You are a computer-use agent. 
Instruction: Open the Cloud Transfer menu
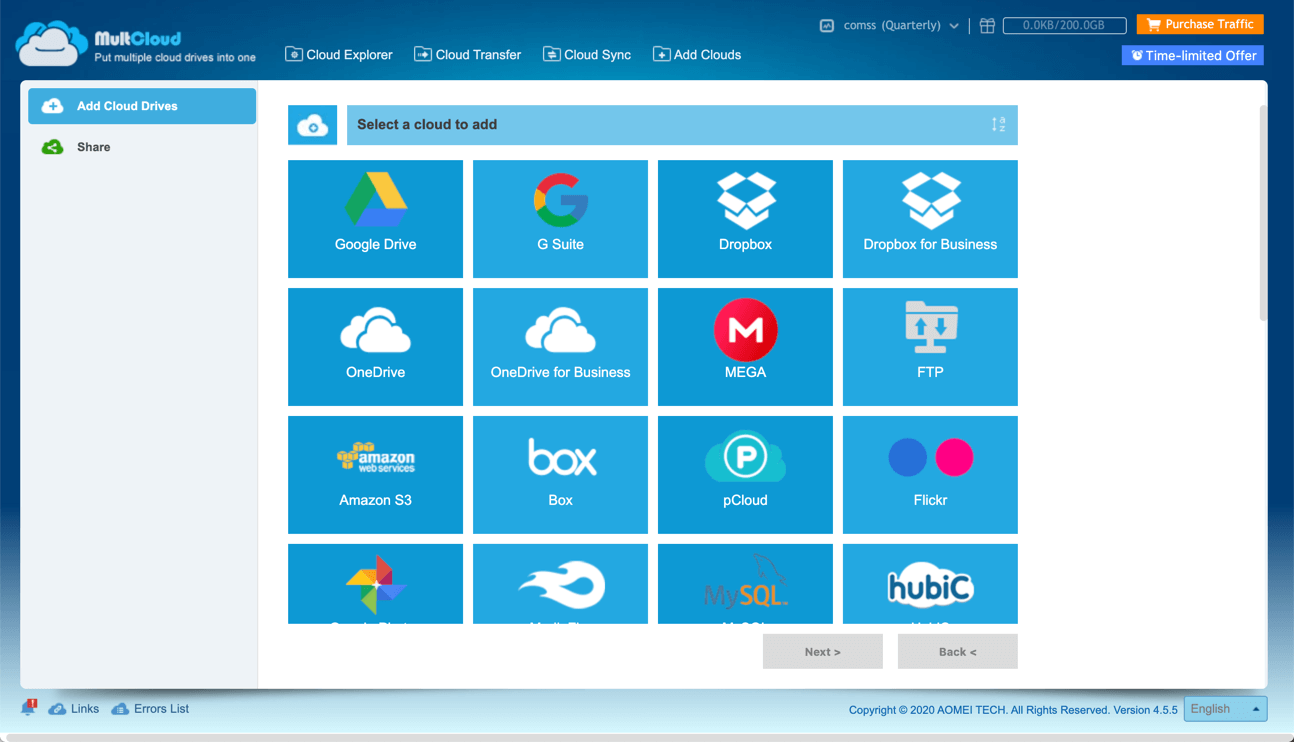coord(468,55)
